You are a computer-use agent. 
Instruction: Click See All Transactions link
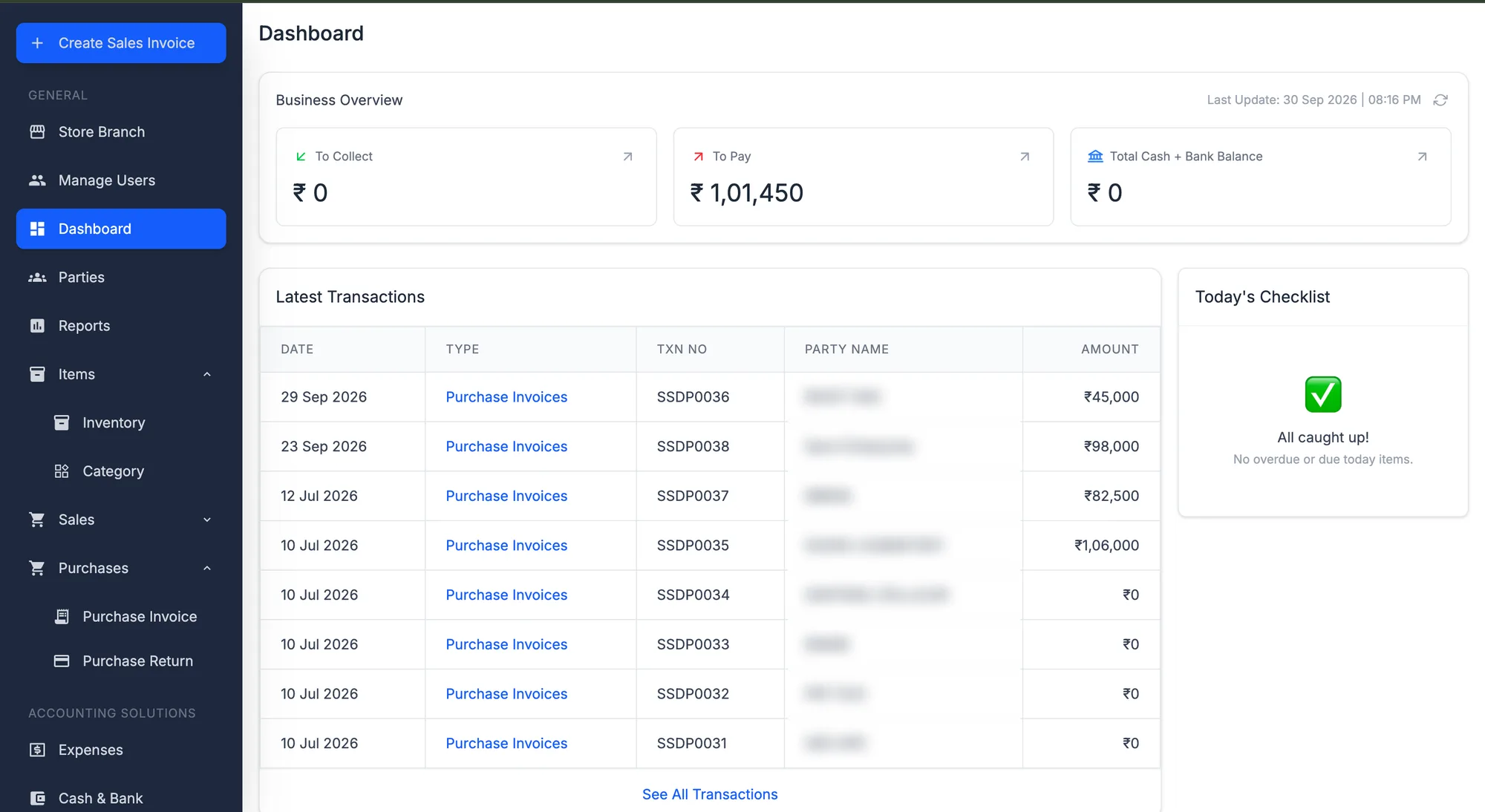pos(710,794)
